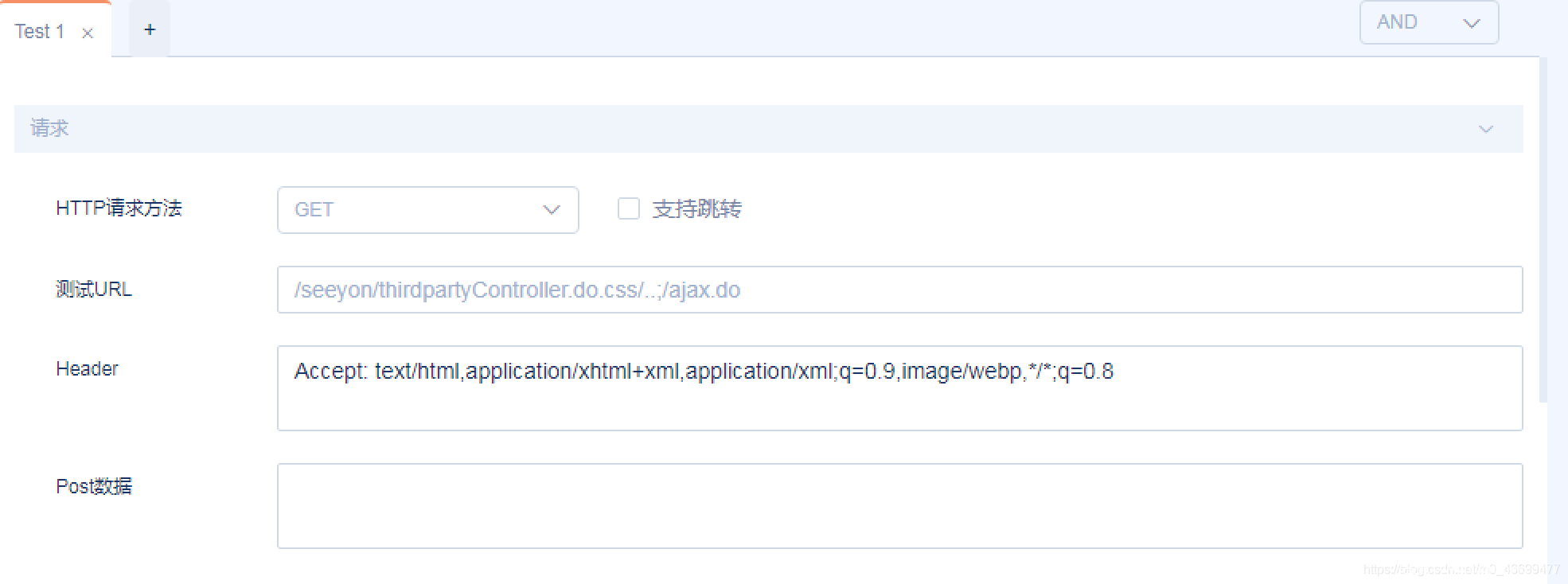The width and height of the screenshot is (1568, 584).
Task: Click the HTTP请求方法 label
Action: pyautogui.click(x=119, y=208)
